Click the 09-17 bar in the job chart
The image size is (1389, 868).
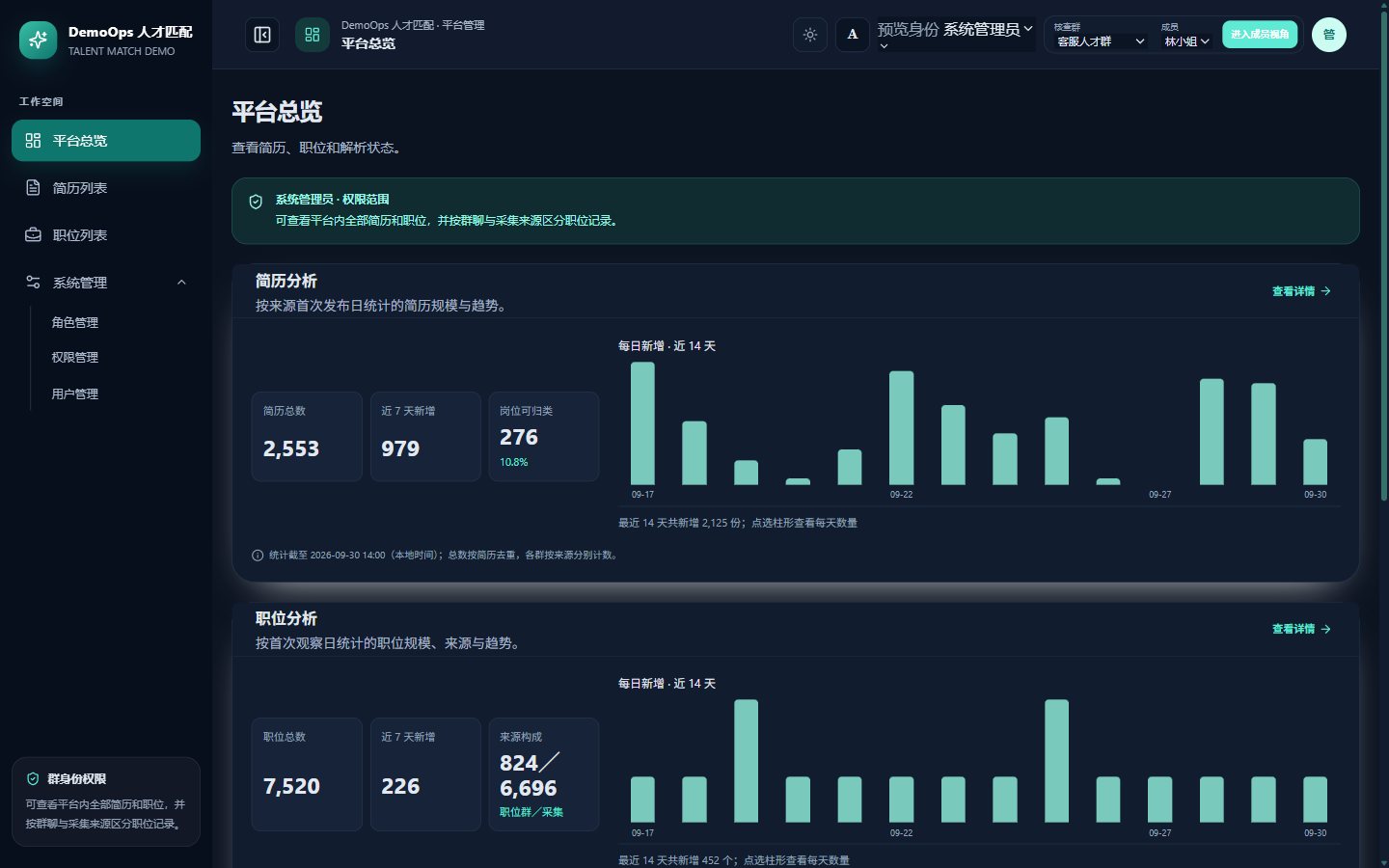tap(642, 800)
